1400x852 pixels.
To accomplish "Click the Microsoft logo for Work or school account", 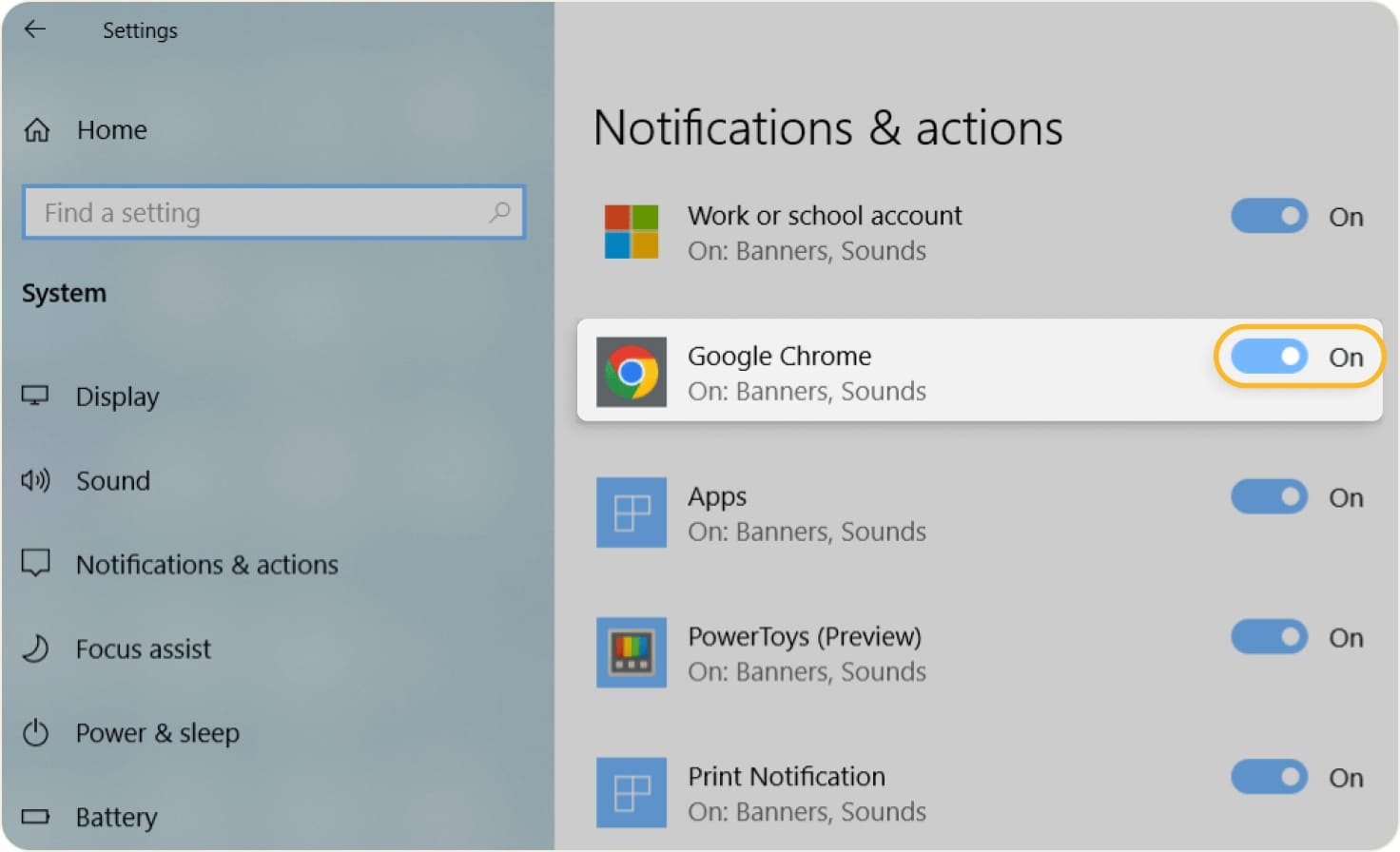I will pyautogui.click(x=631, y=231).
